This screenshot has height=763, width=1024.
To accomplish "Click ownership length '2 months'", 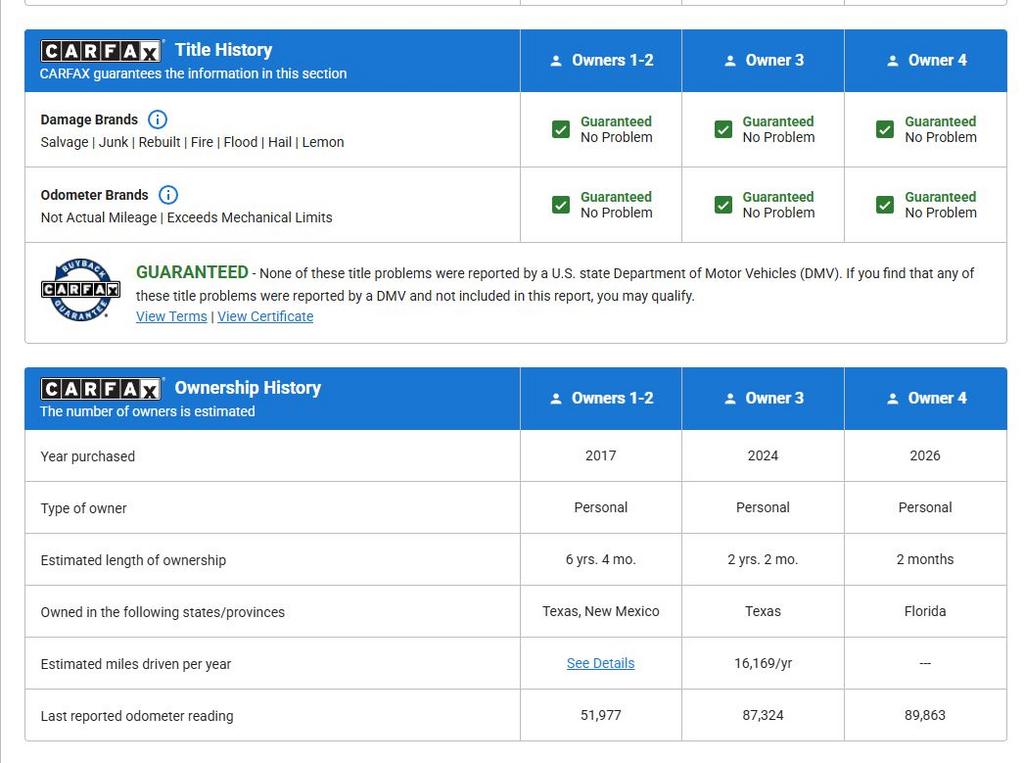I will pyautogui.click(x=925, y=559).
